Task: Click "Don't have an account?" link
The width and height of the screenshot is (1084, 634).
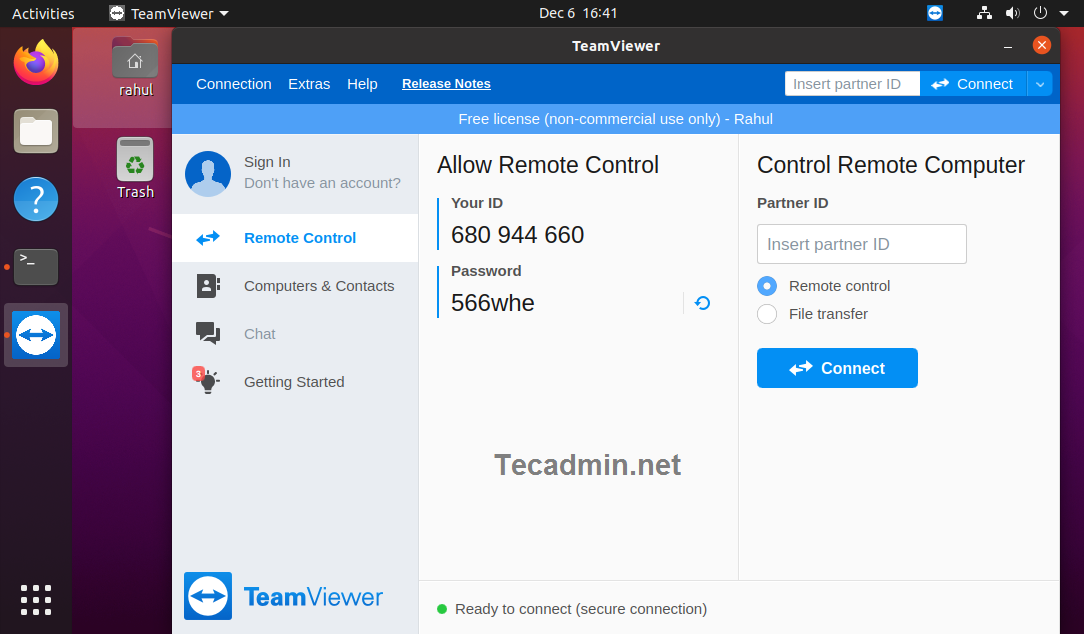Action: tap(322, 183)
